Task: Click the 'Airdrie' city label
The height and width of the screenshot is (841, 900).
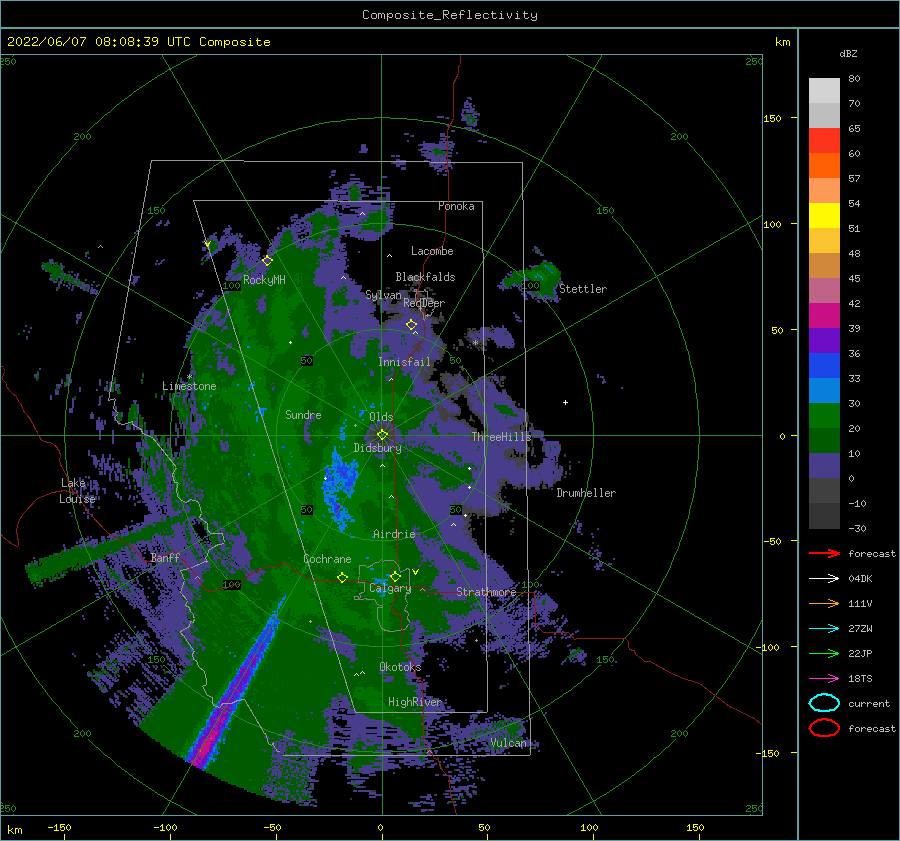Action: click(x=394, y=534)
